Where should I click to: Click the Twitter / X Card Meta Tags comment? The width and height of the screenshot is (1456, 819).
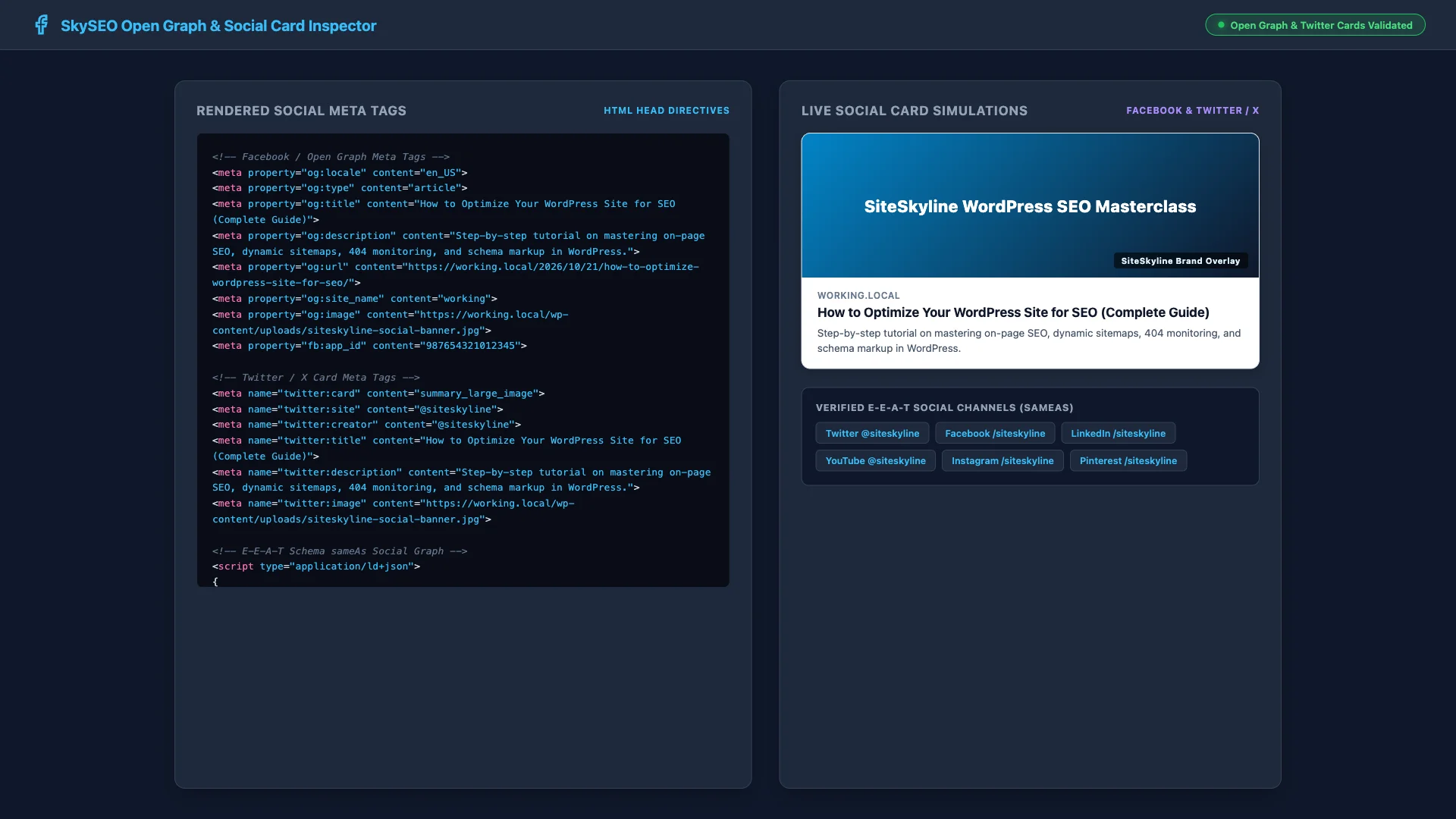tap(315, 378)
